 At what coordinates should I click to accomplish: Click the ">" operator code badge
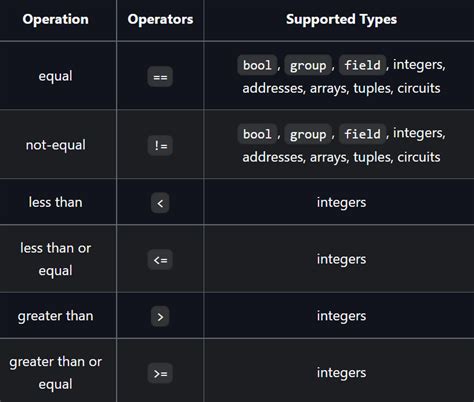tap(160, 316)
